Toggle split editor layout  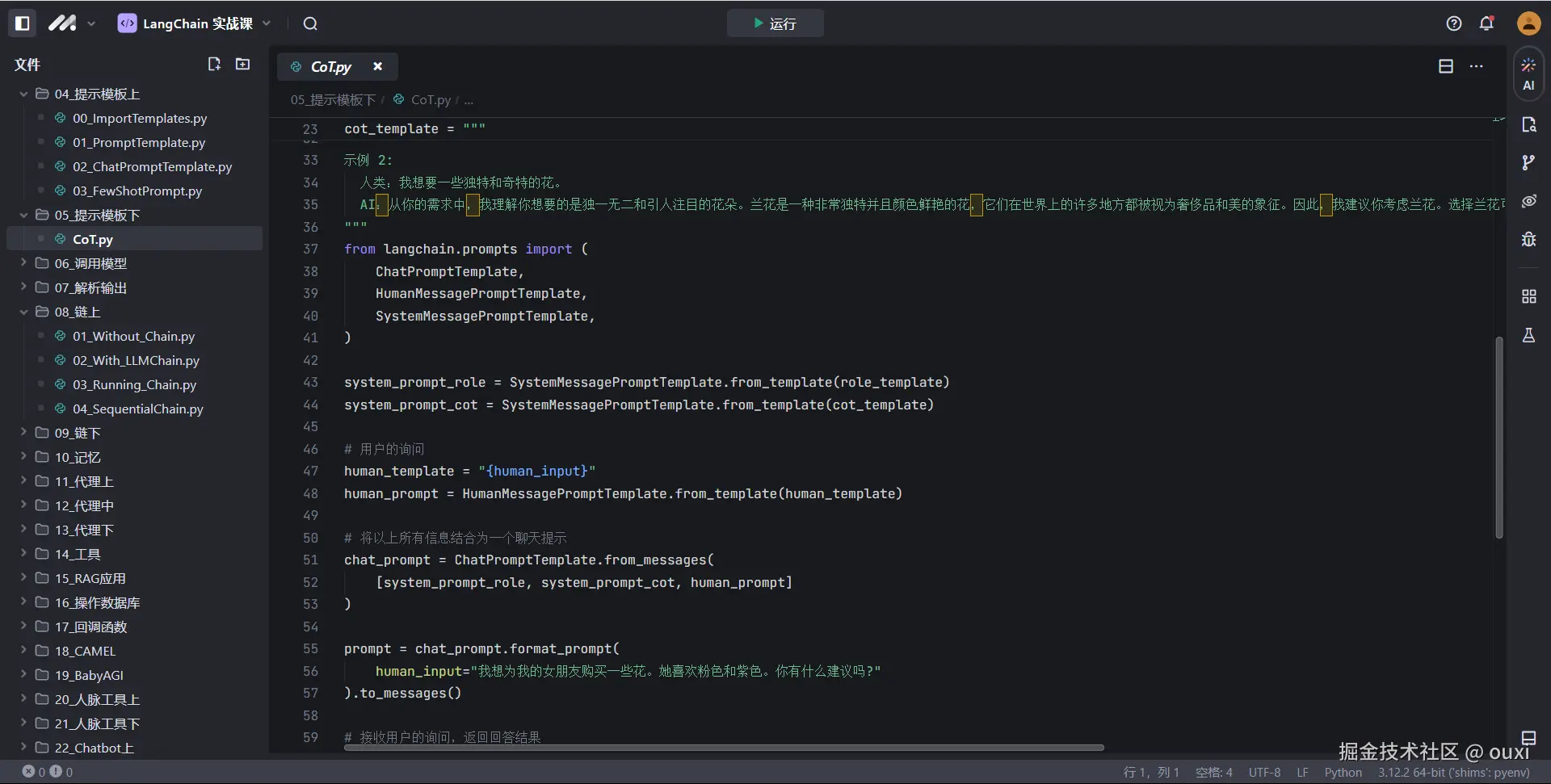coord(1446,66)
